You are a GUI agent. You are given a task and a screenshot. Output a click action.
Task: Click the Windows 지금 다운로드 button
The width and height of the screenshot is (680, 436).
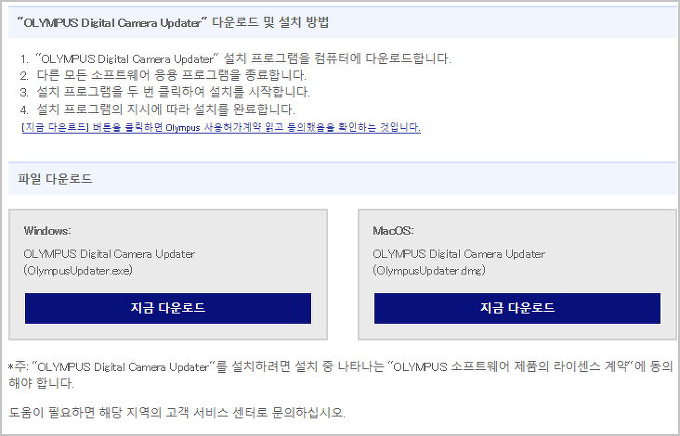[x=168, y=308]
